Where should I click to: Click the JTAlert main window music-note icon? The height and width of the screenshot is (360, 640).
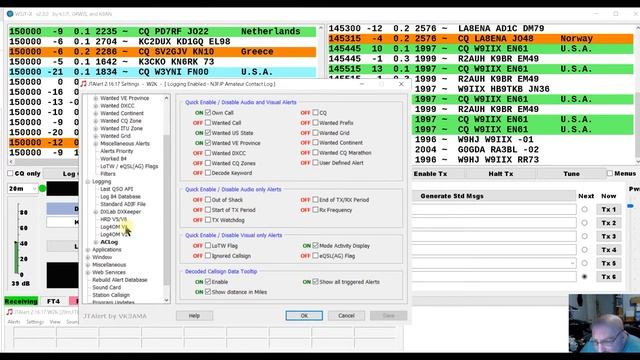pos(9,312)
